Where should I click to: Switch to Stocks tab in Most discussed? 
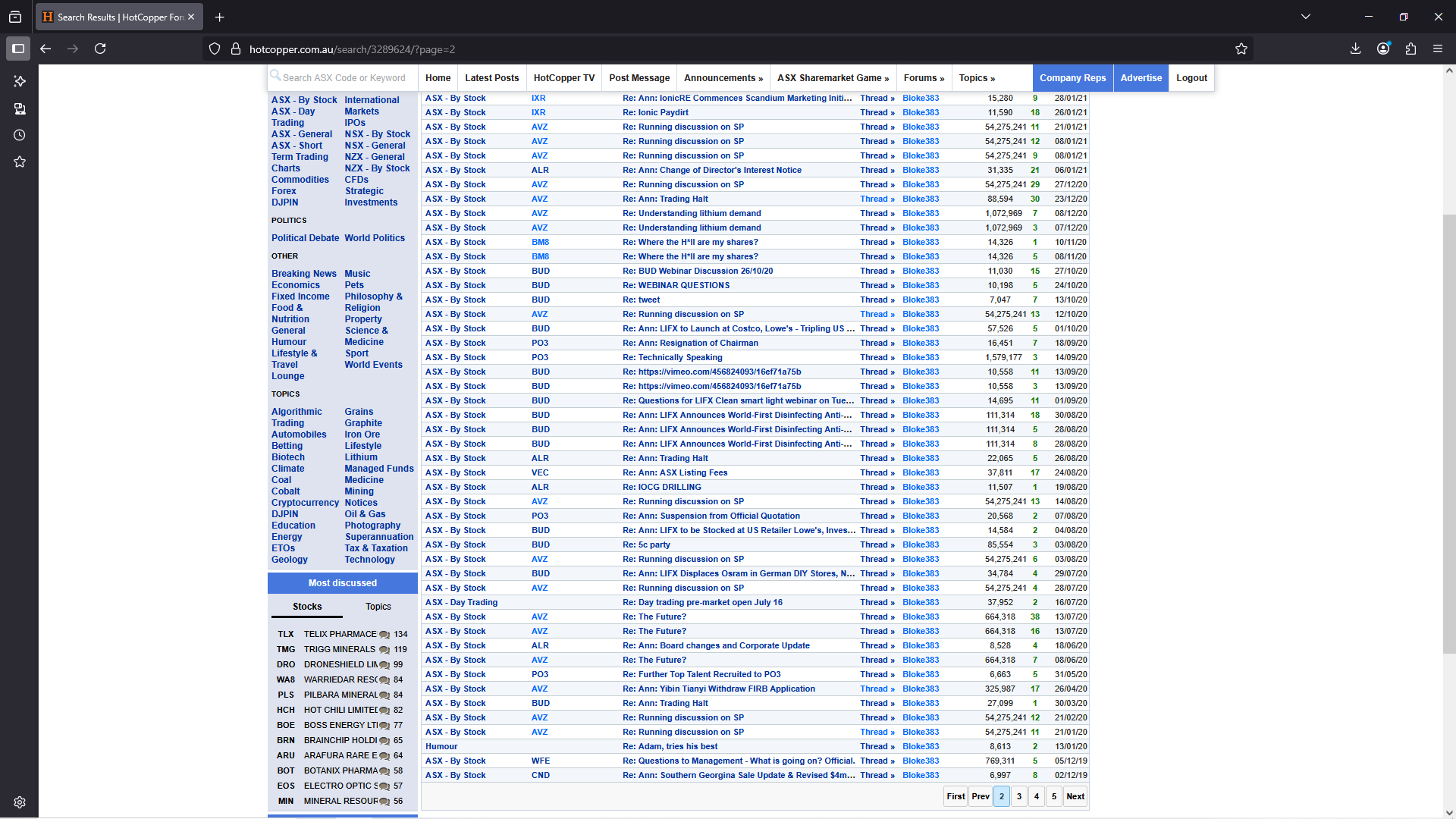(307, 607)
